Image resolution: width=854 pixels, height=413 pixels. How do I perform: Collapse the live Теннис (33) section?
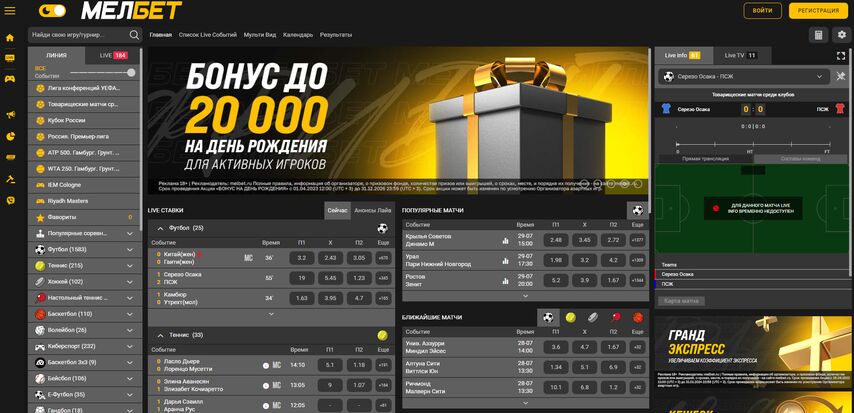161,335
